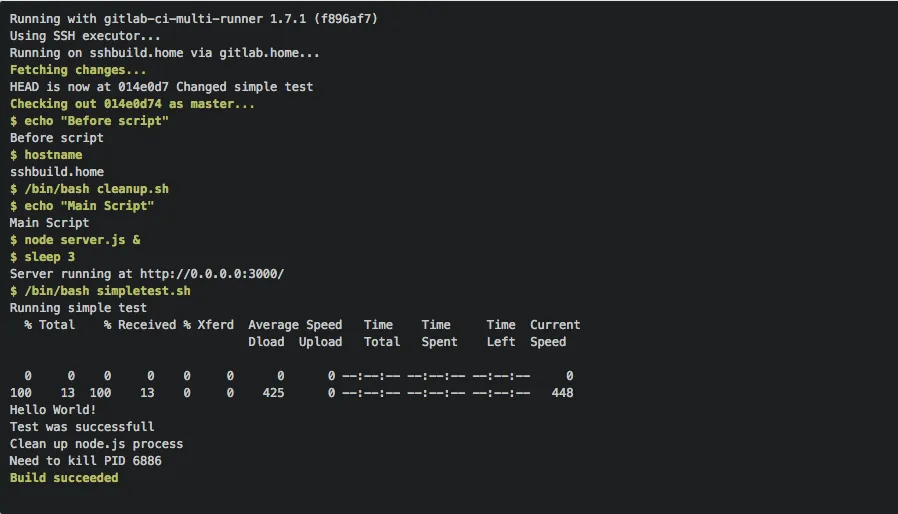898x514 pixels.
Task: Click the "$ hostname" command line
Action: click(46, 155)
